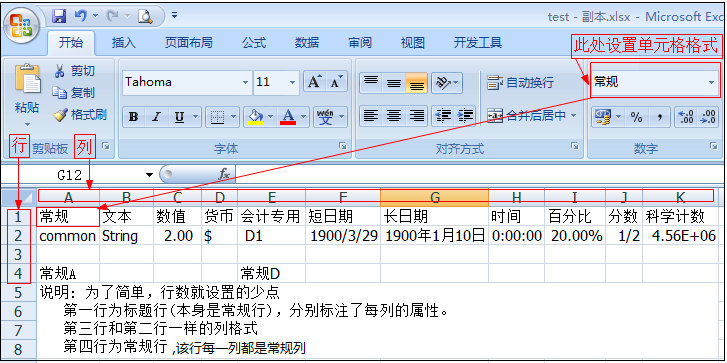Decrease font size with small A button
The height and width of the screenshot is (363, 727).
pyautogui.click(x=336, y=82)
